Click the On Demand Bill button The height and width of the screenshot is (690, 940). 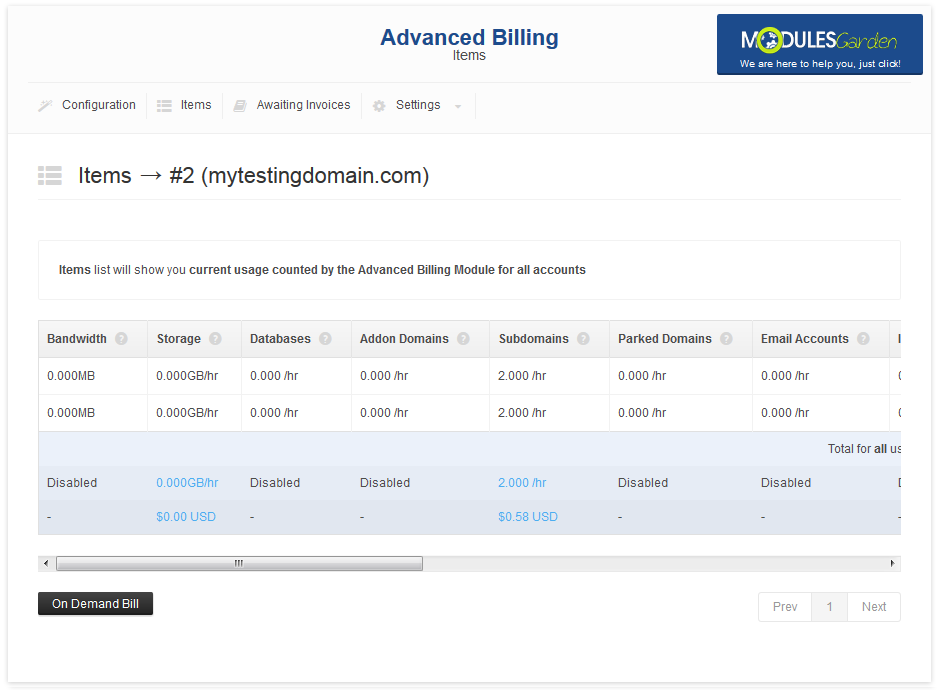pyautogui.click(x=95, y=604)
